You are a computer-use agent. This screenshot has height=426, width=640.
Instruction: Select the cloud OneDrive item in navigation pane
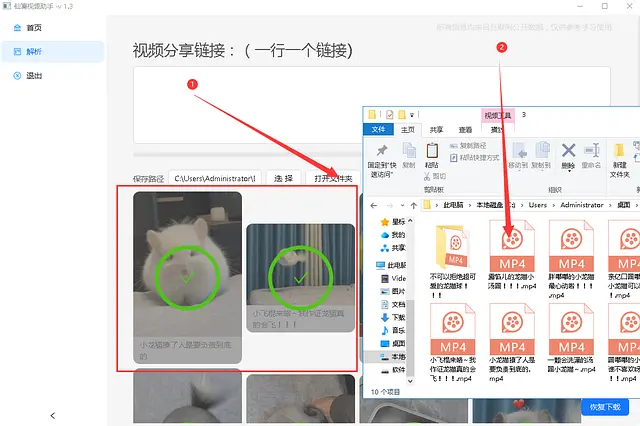[x=393, y=235]
